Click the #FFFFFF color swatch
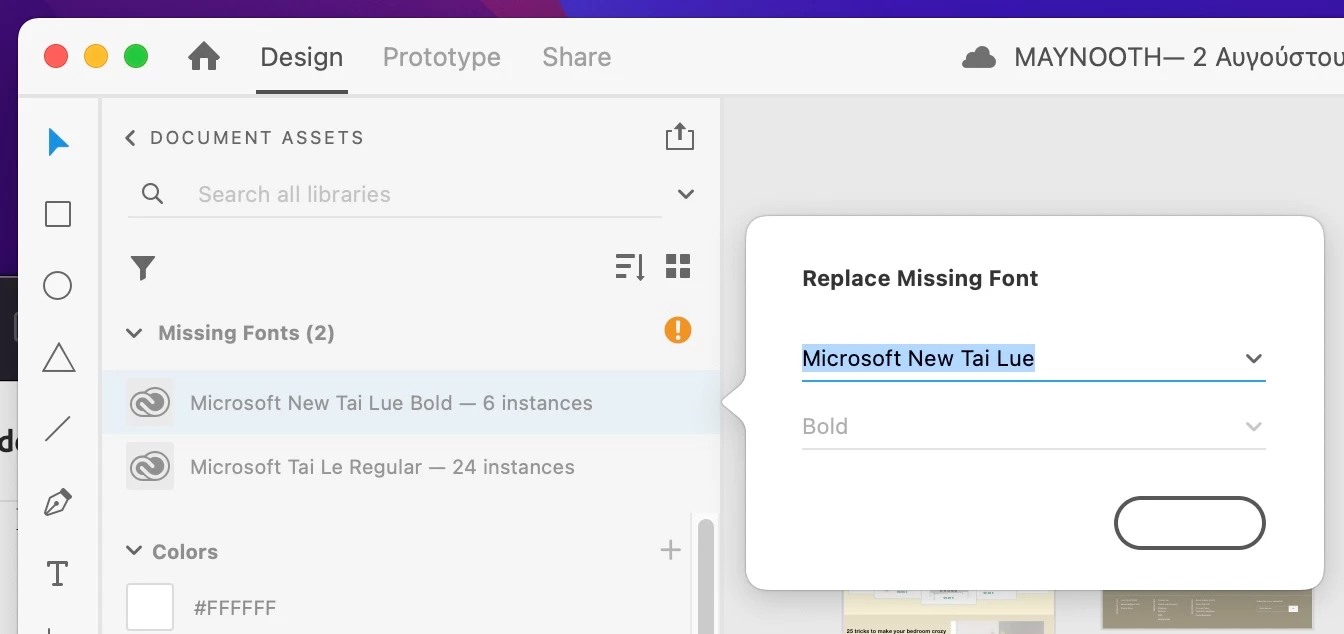Screen dimensions: 1344x634 [x=150, y=607]
